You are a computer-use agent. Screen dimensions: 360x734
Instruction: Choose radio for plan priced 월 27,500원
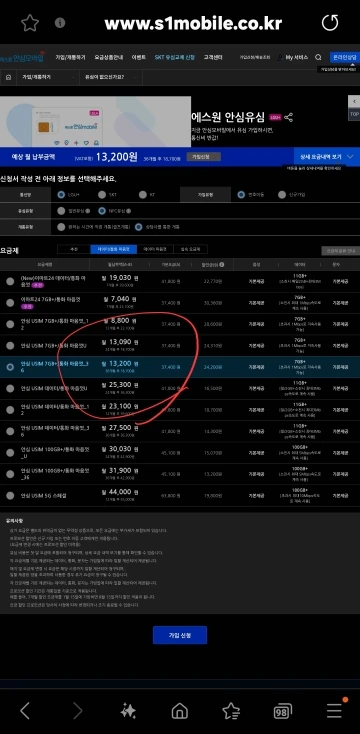[x=10, y=431]
